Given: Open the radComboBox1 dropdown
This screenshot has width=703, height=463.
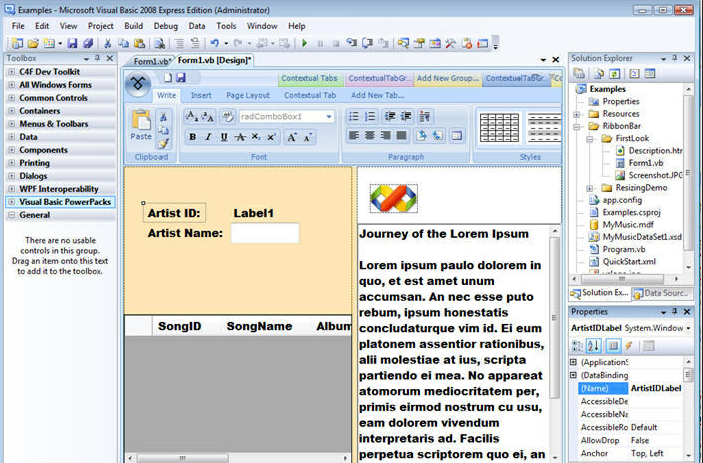Looking at the screenshot, I should (329, 117).
